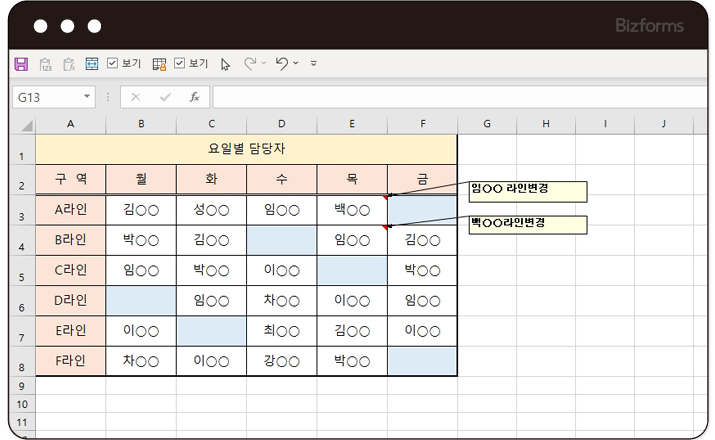
Task: Click the formula bar input field
Action: (x=450, y=97)
